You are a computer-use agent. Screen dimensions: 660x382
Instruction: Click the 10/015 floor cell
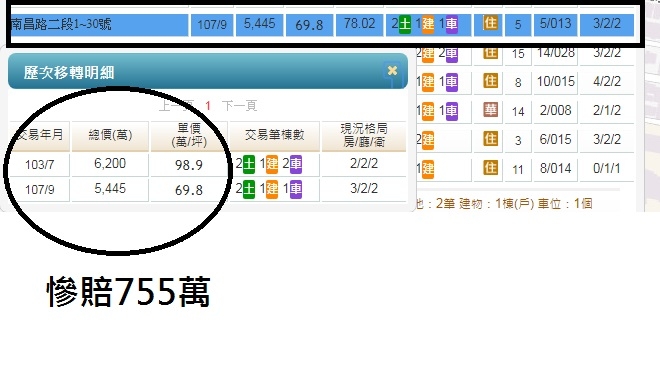coord(556,82)
